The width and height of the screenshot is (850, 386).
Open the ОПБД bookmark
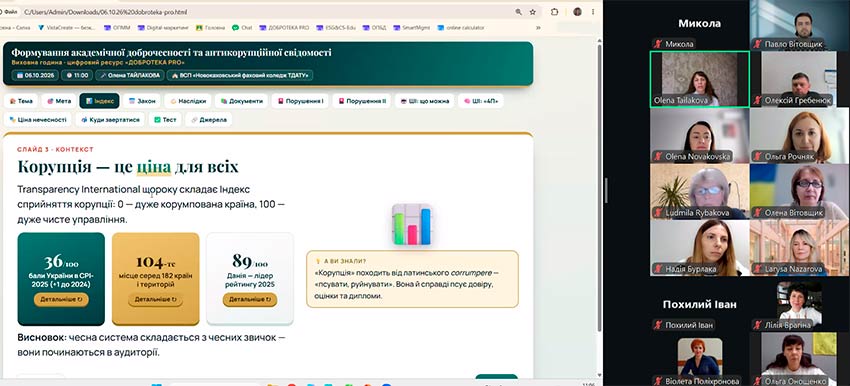[375, 28]
